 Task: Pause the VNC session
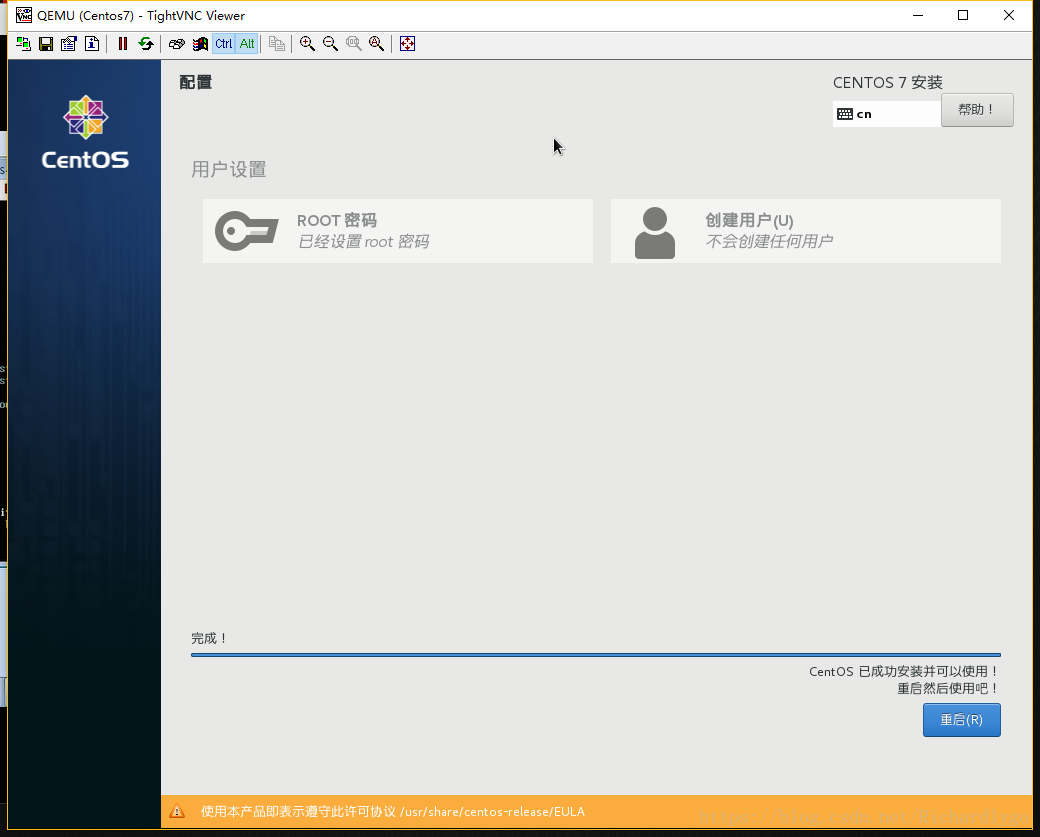123,44
